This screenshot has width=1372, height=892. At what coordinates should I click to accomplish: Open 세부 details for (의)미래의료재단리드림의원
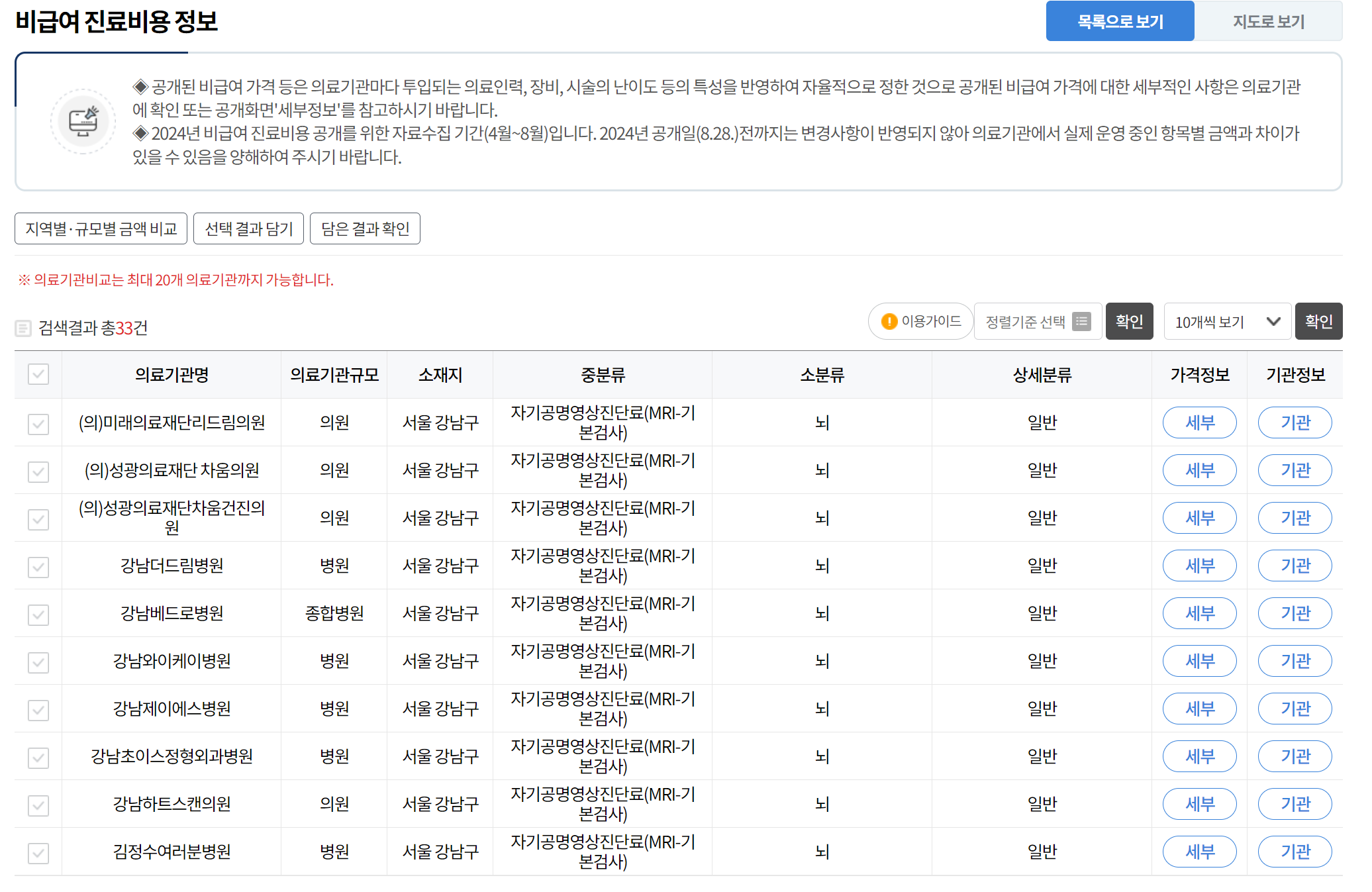click(1199, 422)
